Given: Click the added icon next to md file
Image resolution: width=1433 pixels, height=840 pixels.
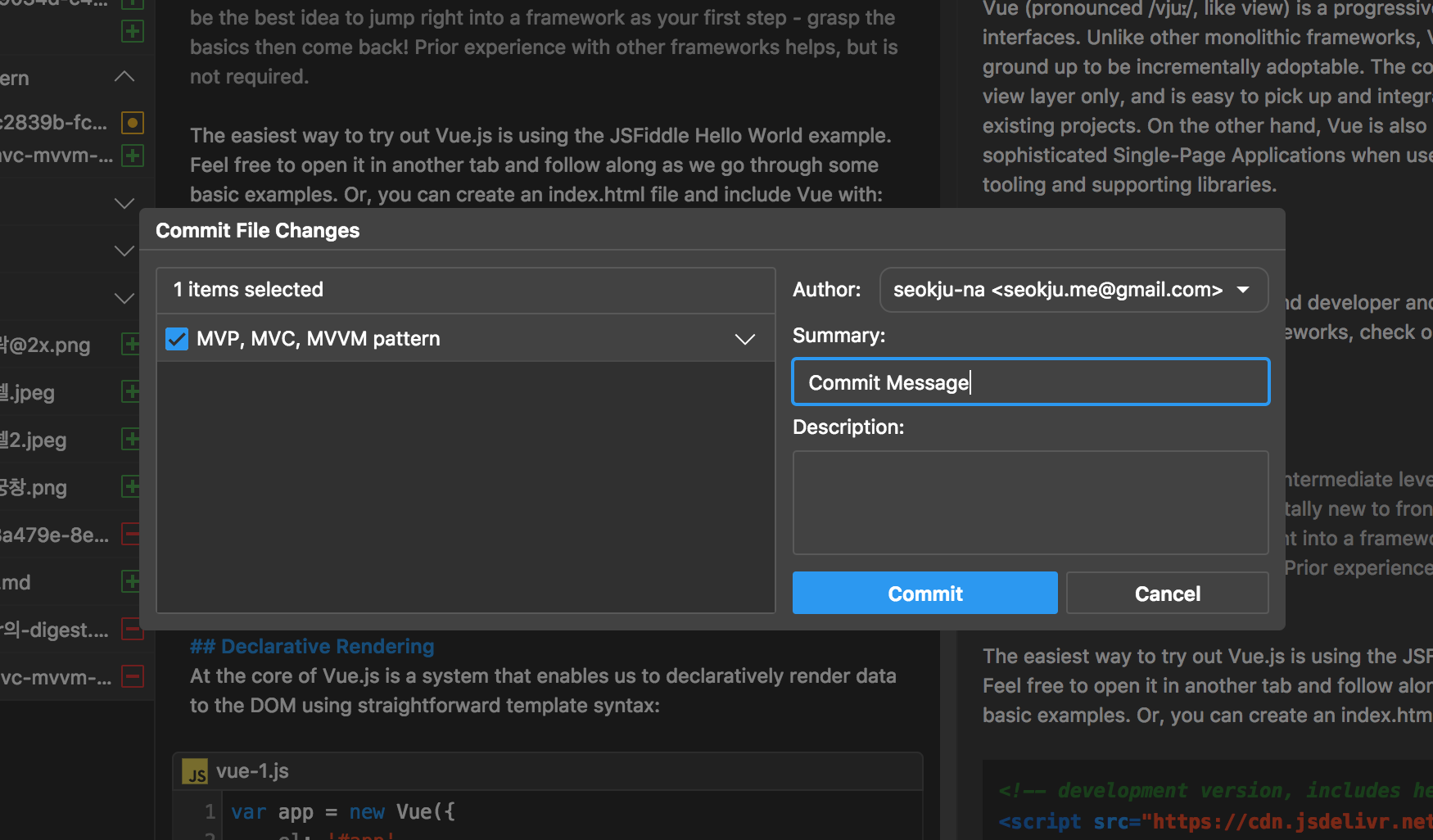Looking at the screenshot, I should (x=130, y=581).
